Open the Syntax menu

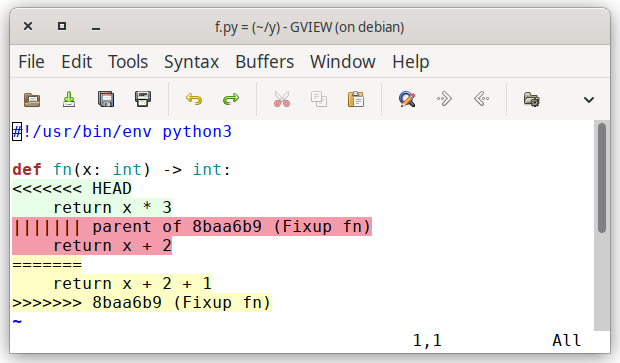tap(191, 62)
